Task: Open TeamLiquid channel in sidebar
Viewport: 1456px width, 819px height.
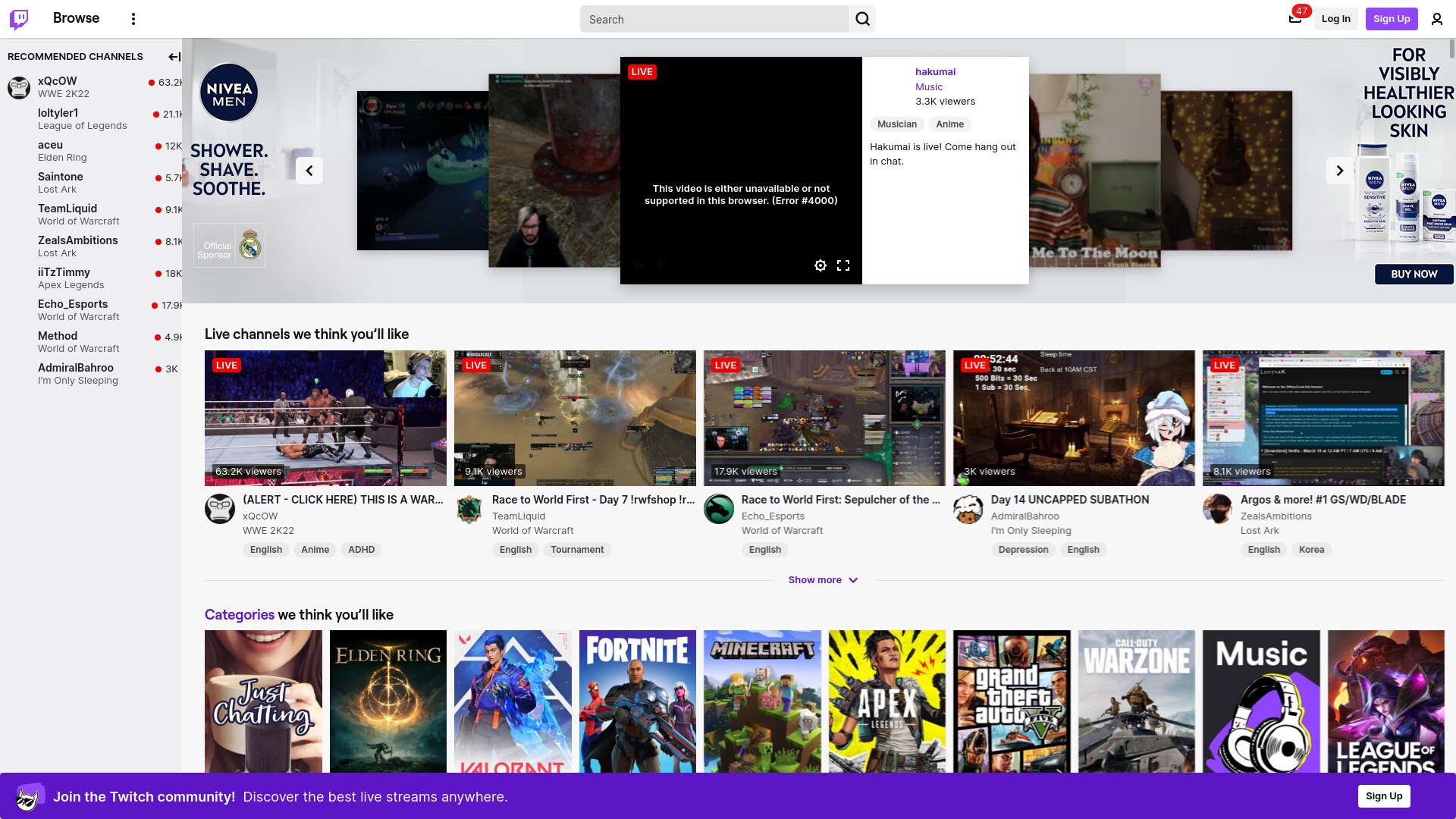Action: coord(93,215)
